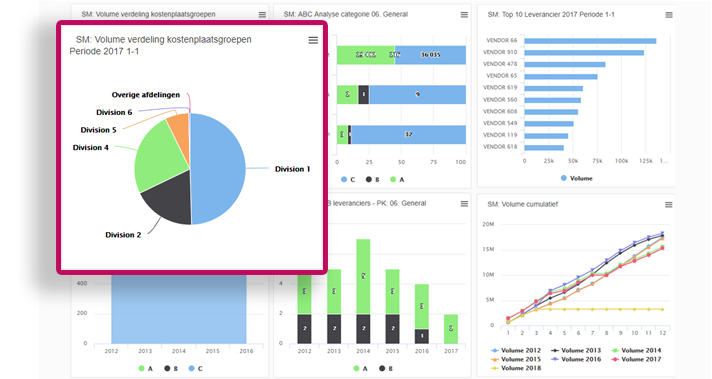
Task: Click blue segment labeled 9 in ABC chart
Action: point(417,94)
